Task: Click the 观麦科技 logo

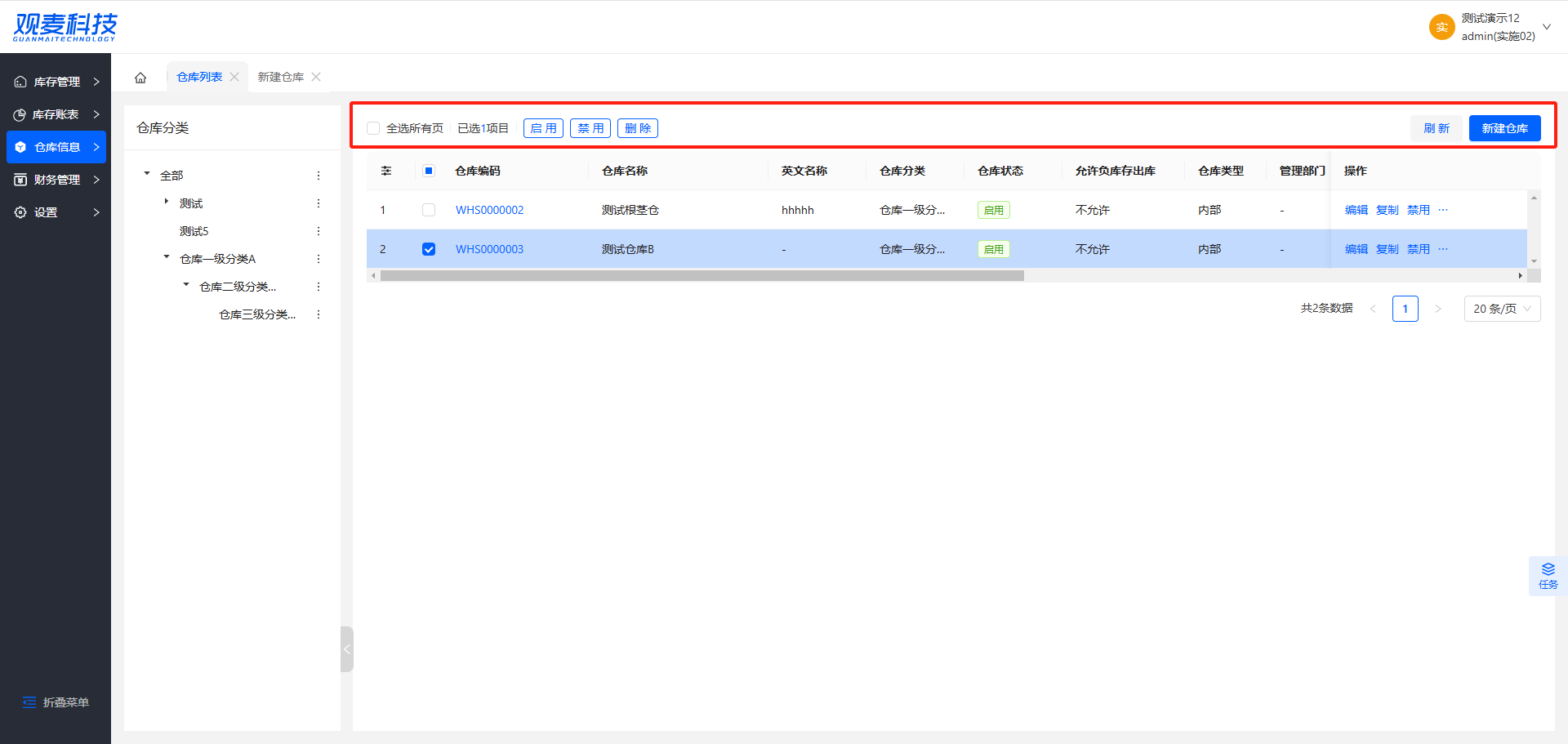Action: click(65, 27)
